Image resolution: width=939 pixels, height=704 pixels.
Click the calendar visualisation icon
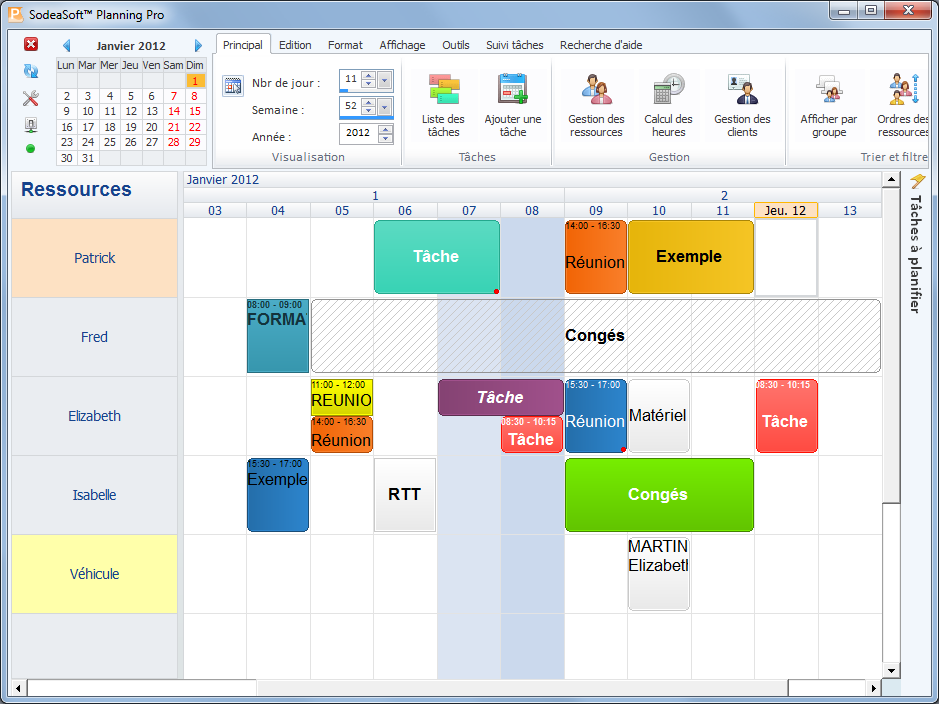pyautogui.click(x=232, y=86)
